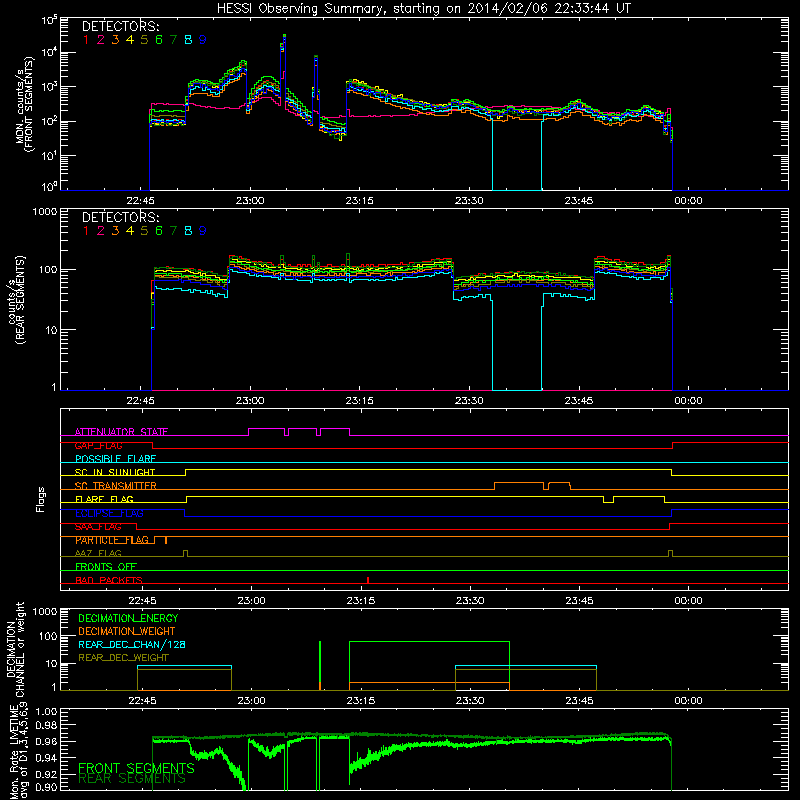The width and height of the screenshot is (800, 800).
Task: Click the DECIMATION_ENERGY legend entry
Action: click(x=128, y=618)
